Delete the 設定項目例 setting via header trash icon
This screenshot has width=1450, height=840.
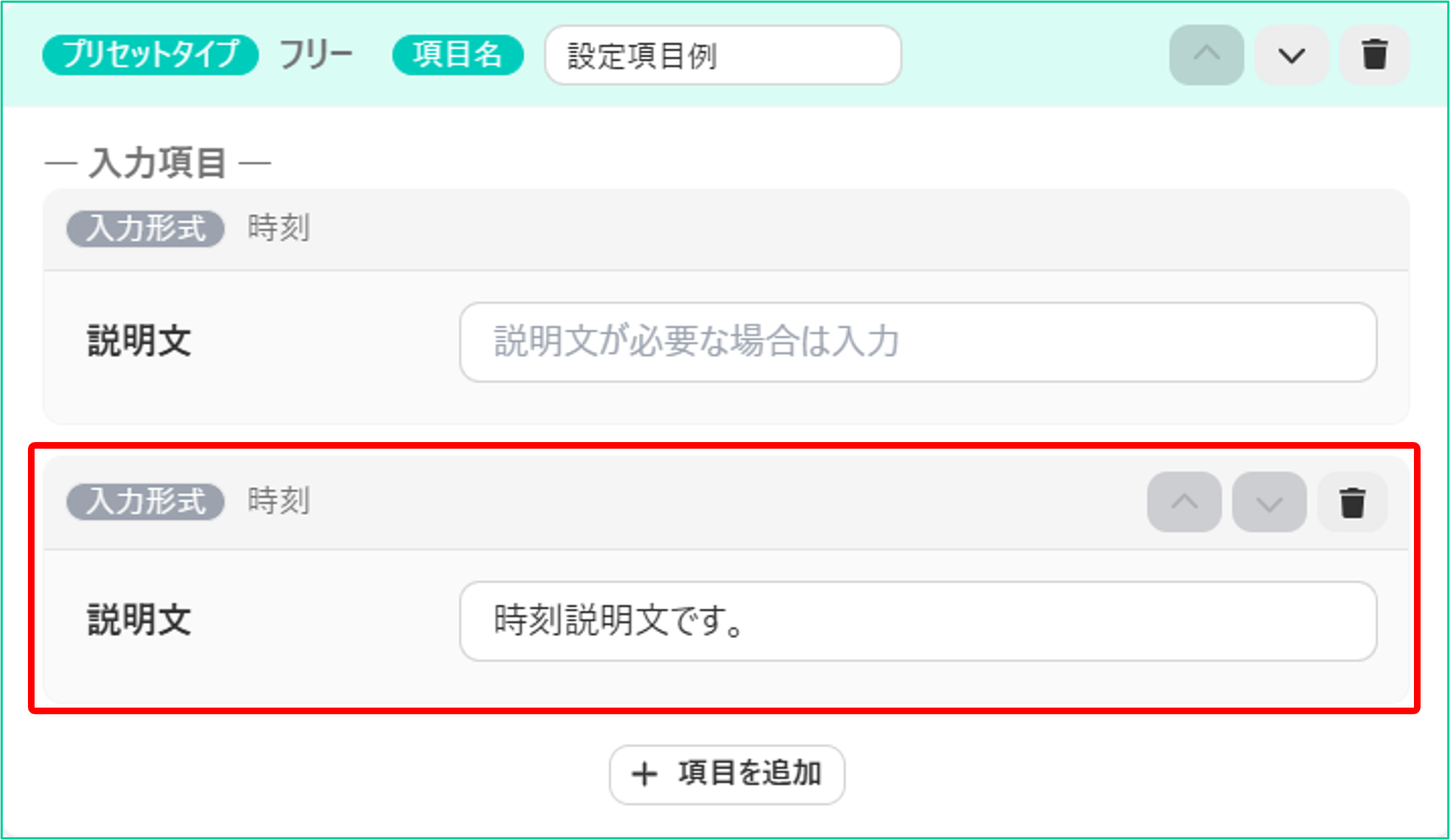1374,55
